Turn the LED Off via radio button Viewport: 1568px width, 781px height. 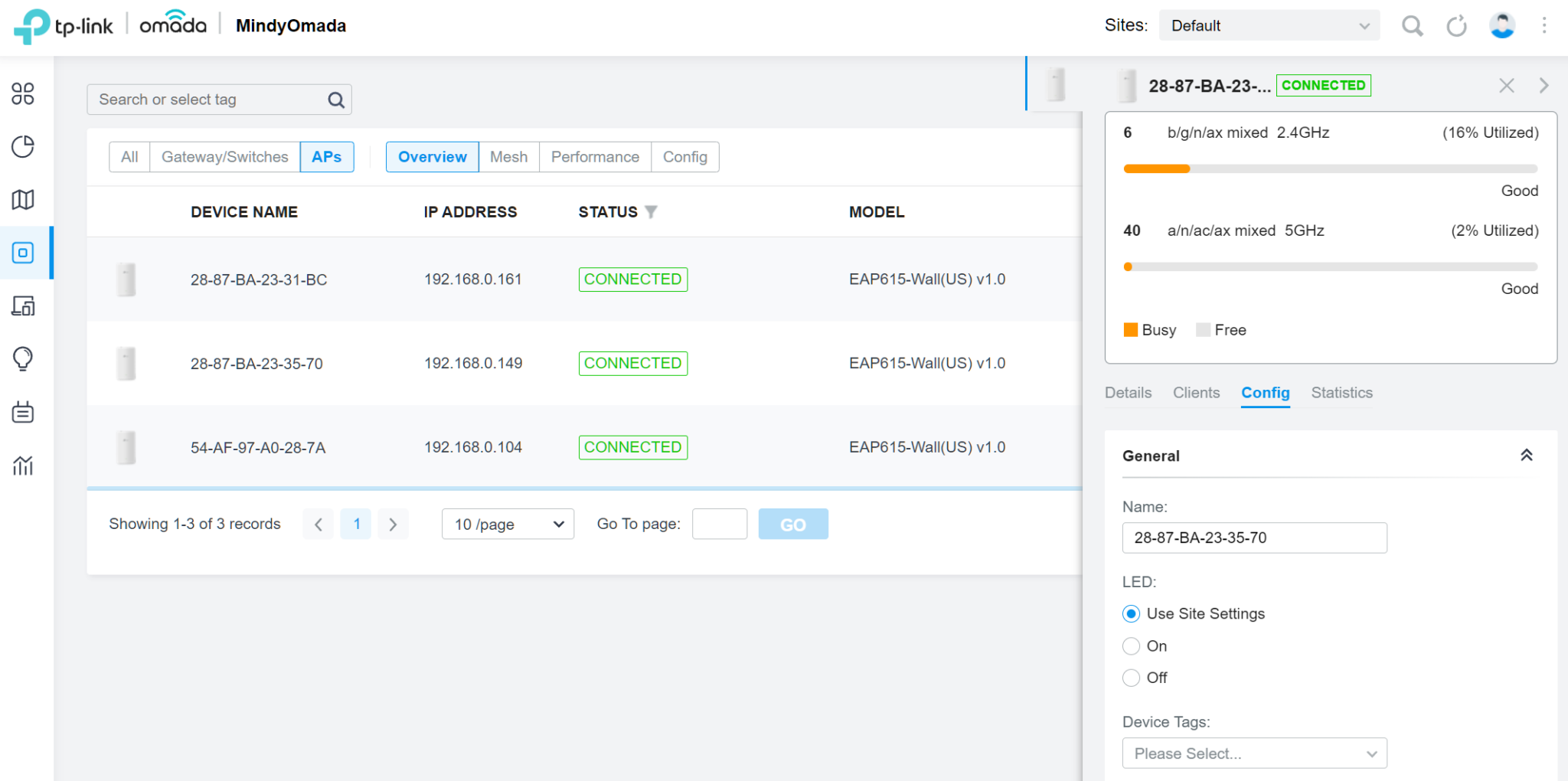coord(1131,678)
